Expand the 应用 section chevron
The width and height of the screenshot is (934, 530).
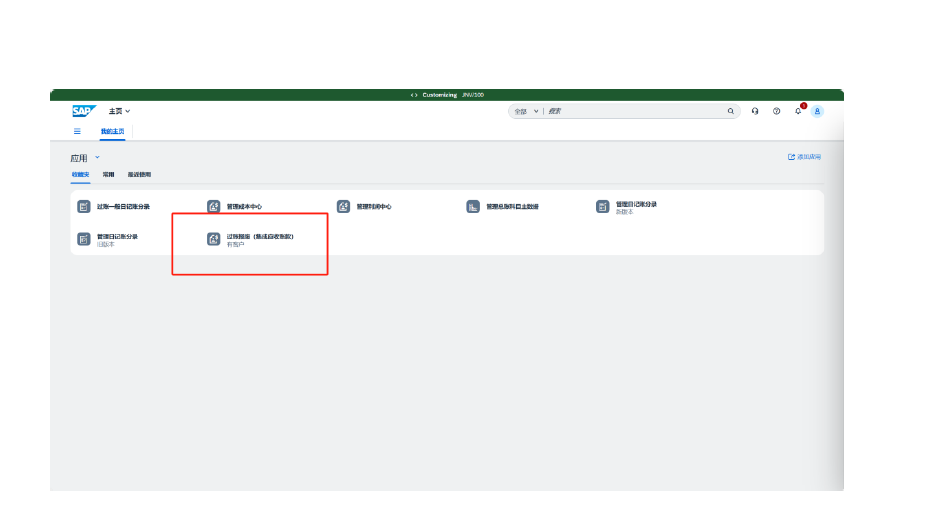(x=97, y=158)
